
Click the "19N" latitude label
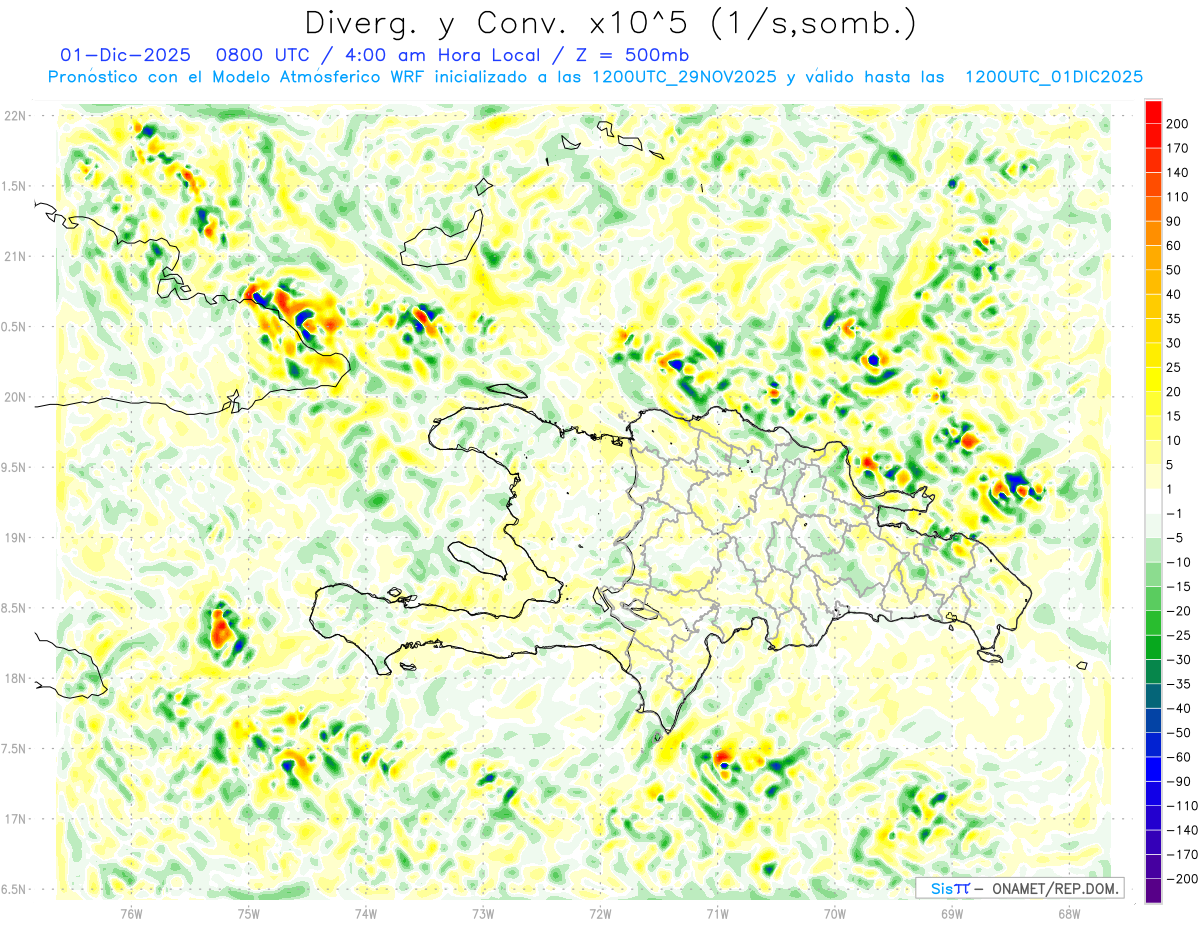(17, 538)
